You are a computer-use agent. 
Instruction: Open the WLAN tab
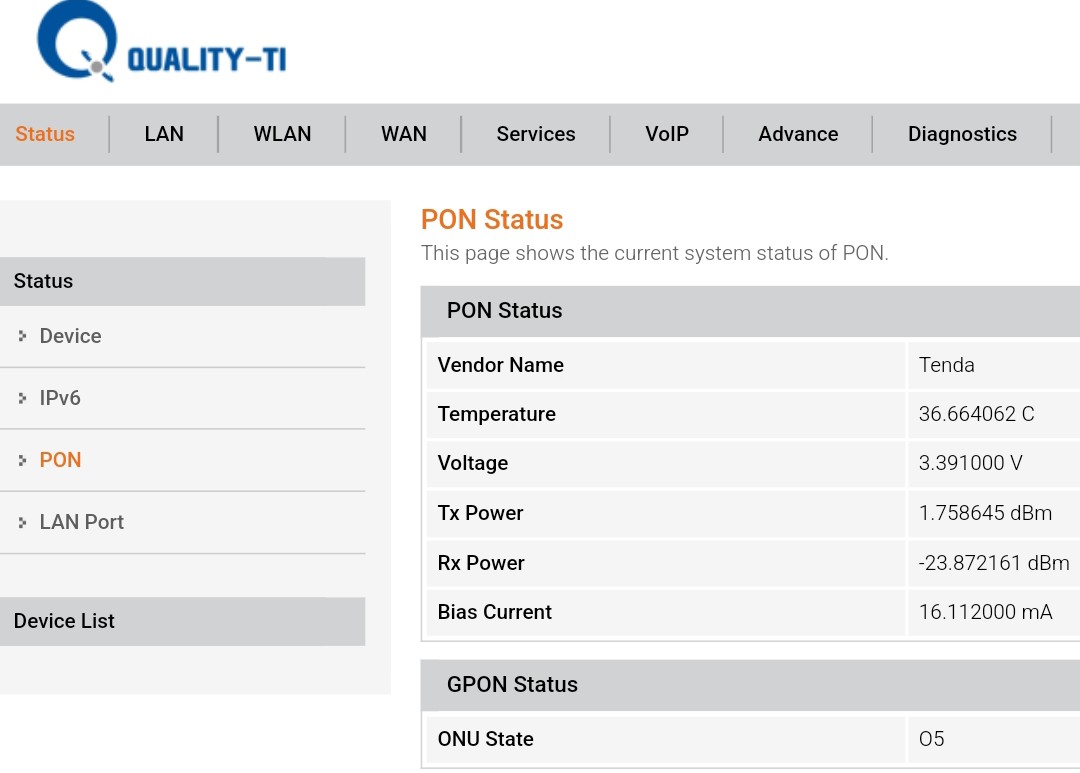[282, 134]
